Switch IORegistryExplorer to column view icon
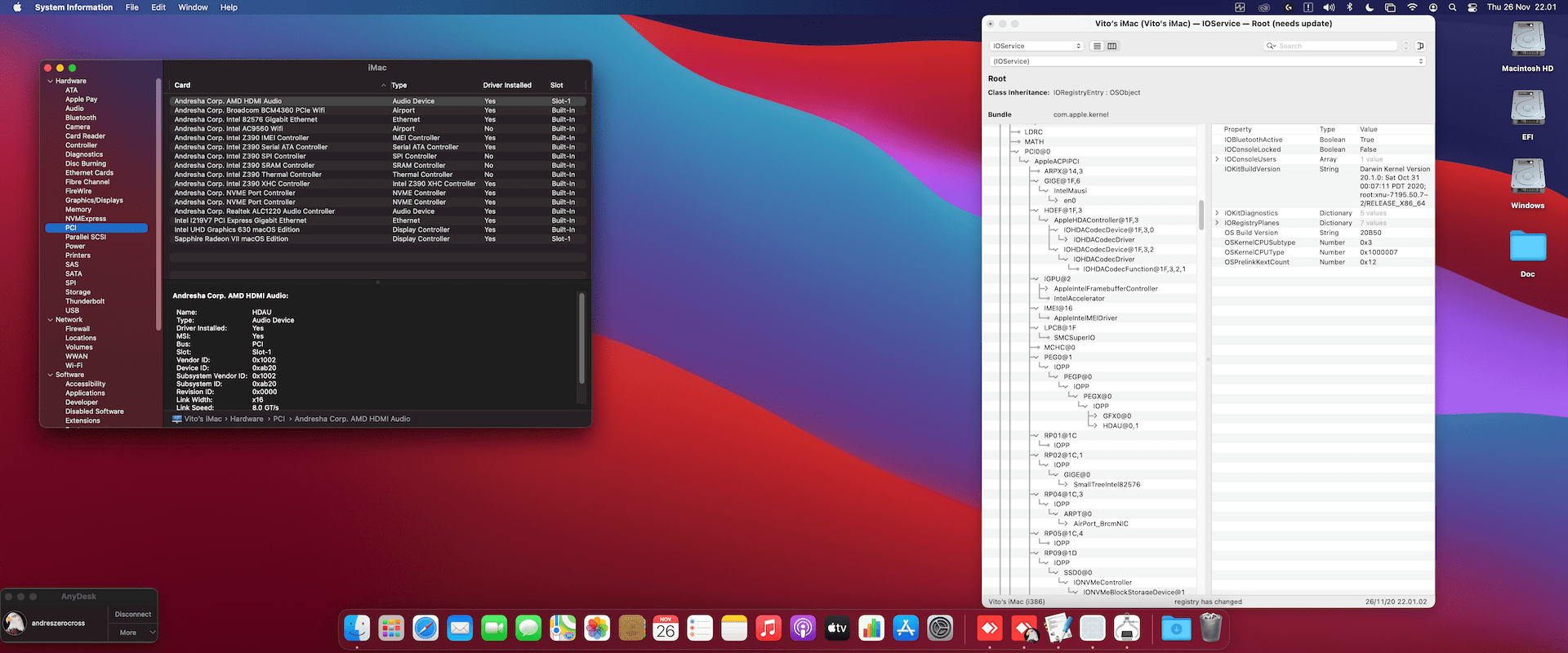 coord(1111,46)
